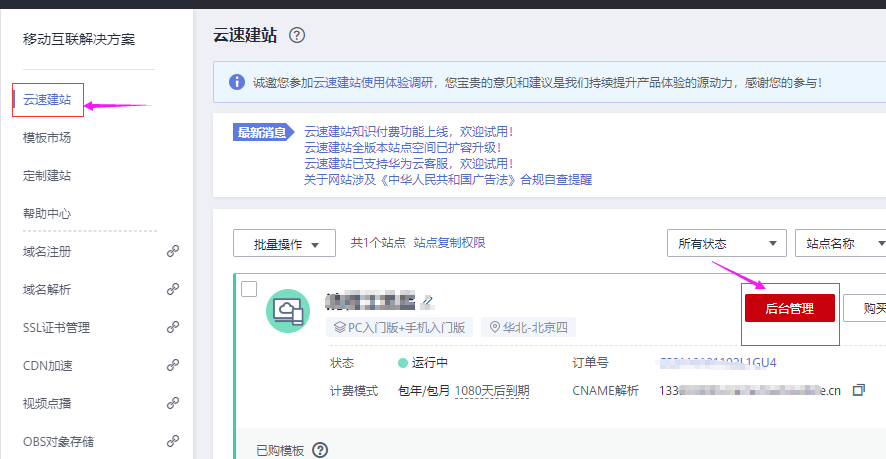Viewport: 886px width, 459px height.
Task: Click the red 后台管理 button
Action: 789,308
